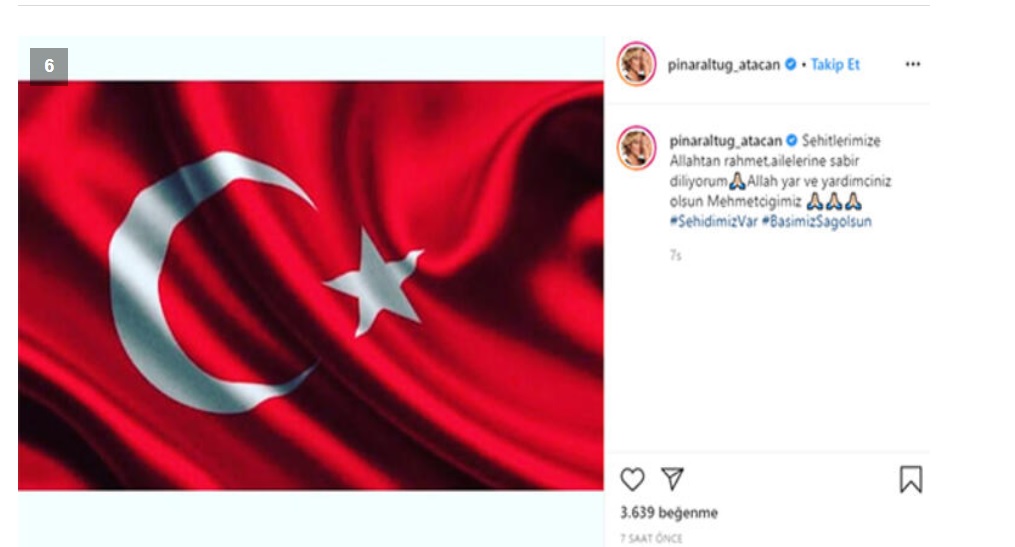Open the #SehidimizVar hashtag
Image resolution: width=1015 pixels, height=547 pixels.
(x=713, y=221)
